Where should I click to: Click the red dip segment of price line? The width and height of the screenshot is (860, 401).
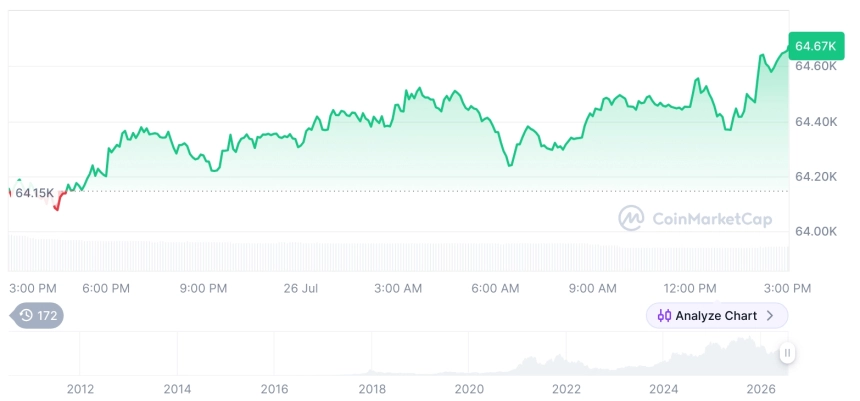59,202
